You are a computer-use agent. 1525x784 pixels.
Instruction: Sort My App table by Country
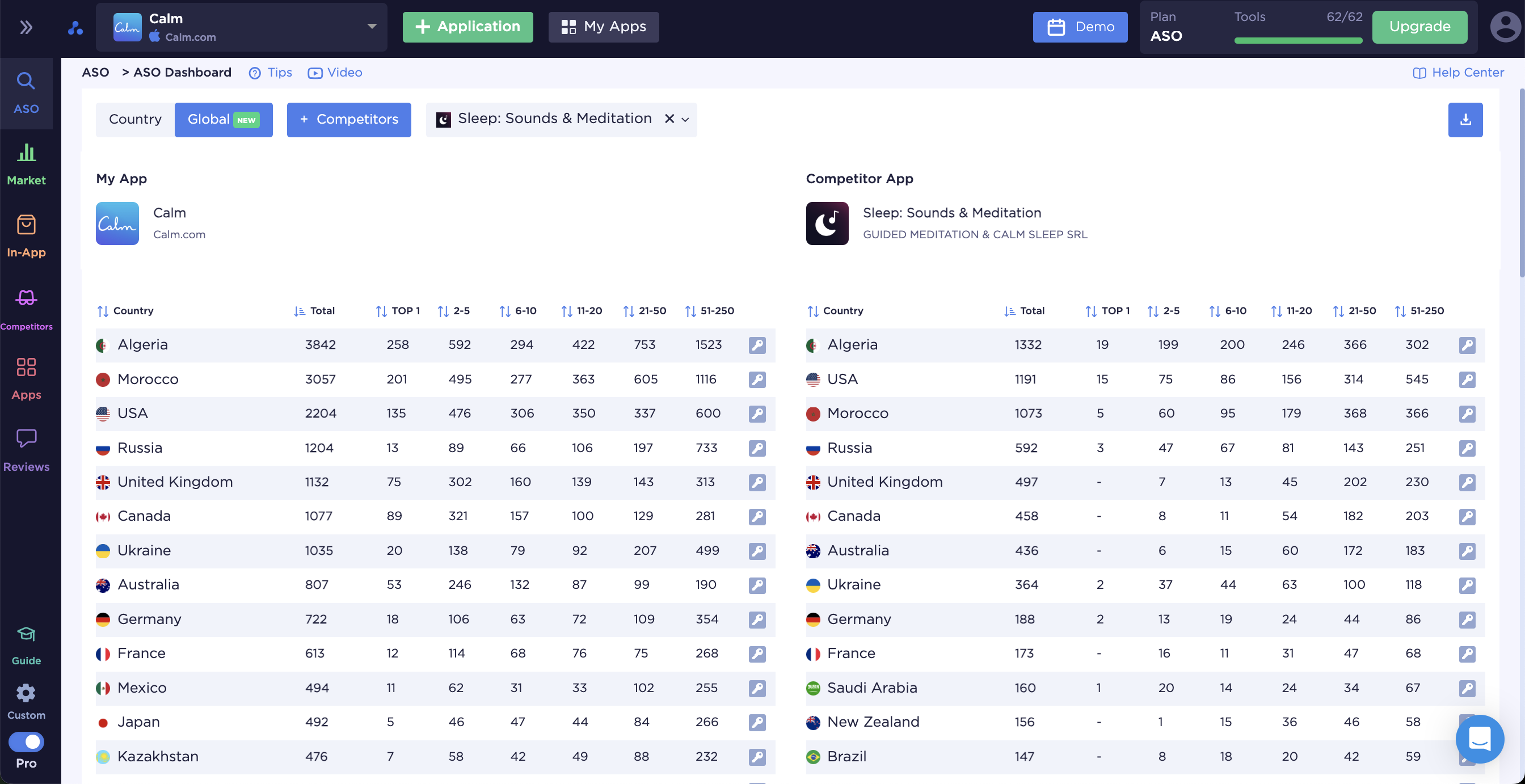pyautogui.click(x=125, y=311)
